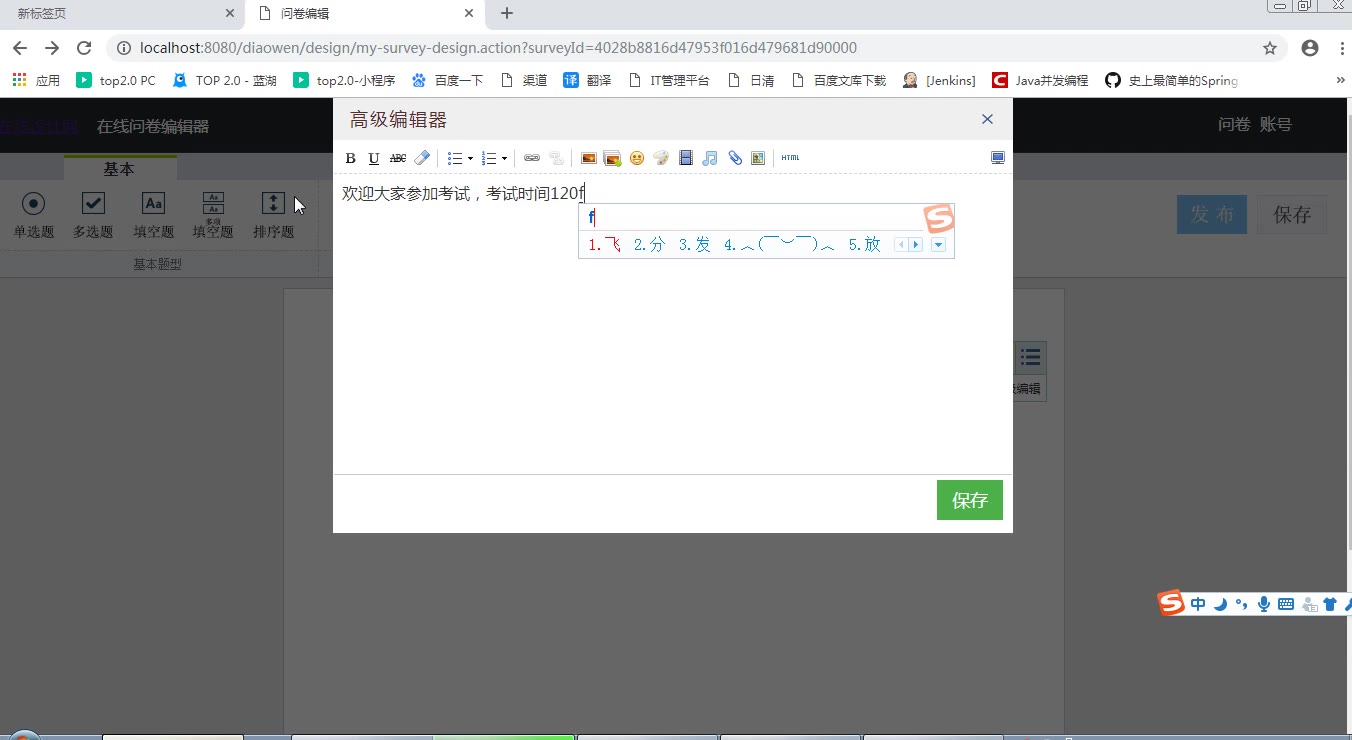Choose the kaomoji IME candidate 4

pyautogui.click(x=780, y=244)
